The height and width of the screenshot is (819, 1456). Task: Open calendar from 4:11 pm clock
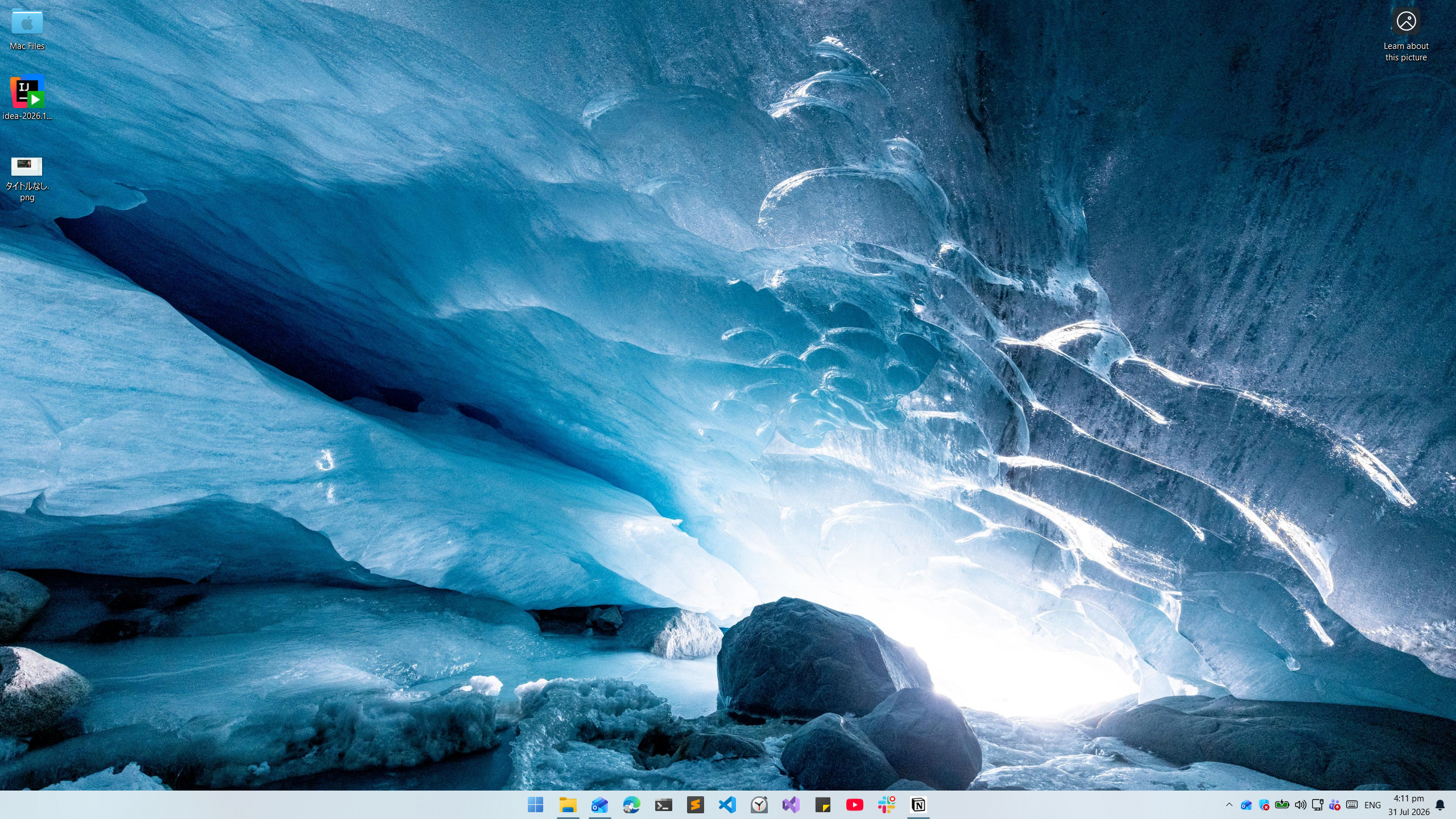click(1409, 805)
